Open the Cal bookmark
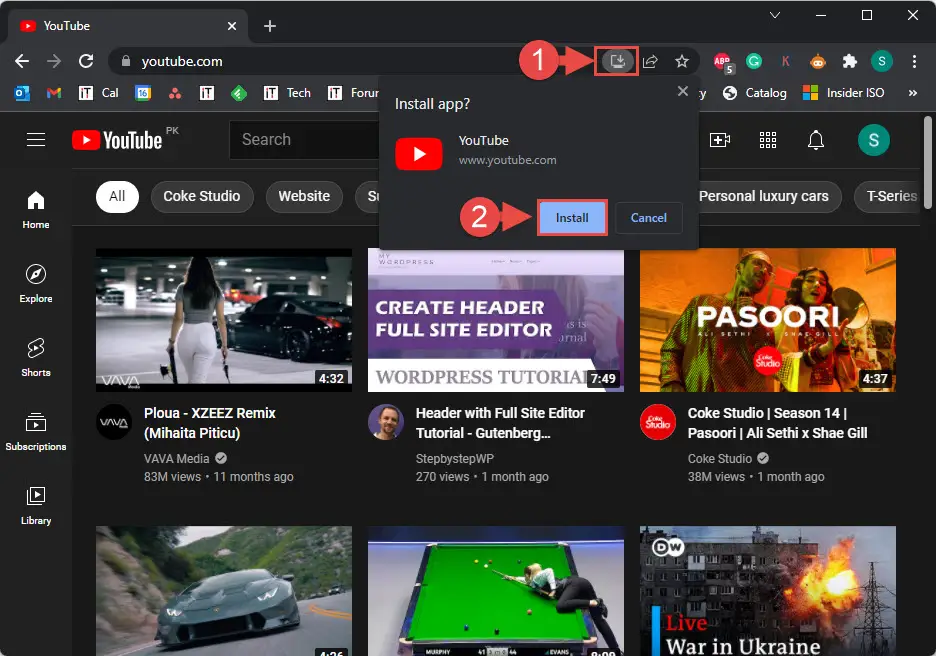 tap(98, 93)
